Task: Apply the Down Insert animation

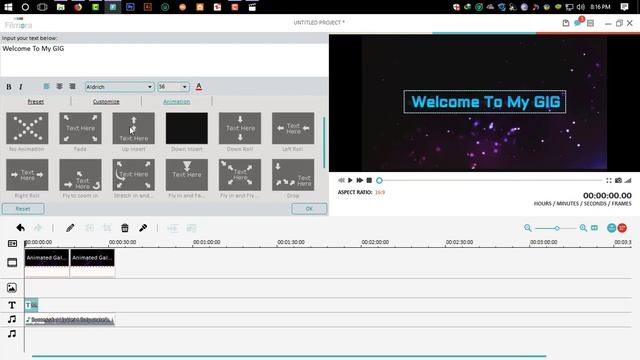Action: click(187, 128)
